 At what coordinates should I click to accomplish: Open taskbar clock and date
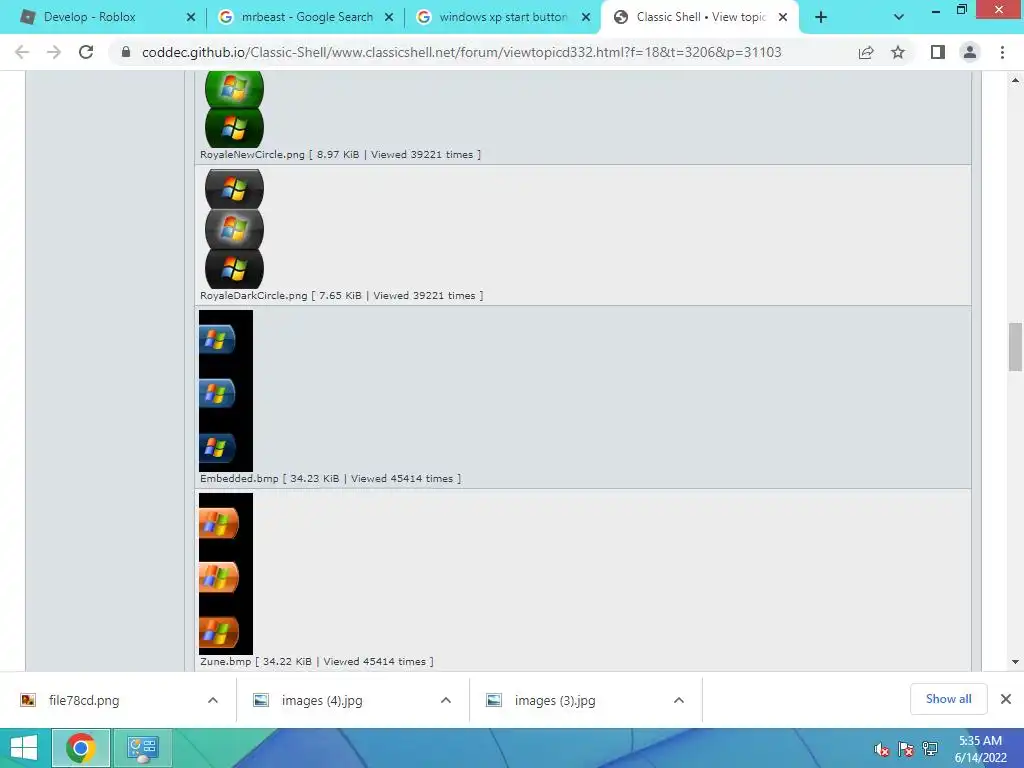pyautogui.click(x=980, y=749)
